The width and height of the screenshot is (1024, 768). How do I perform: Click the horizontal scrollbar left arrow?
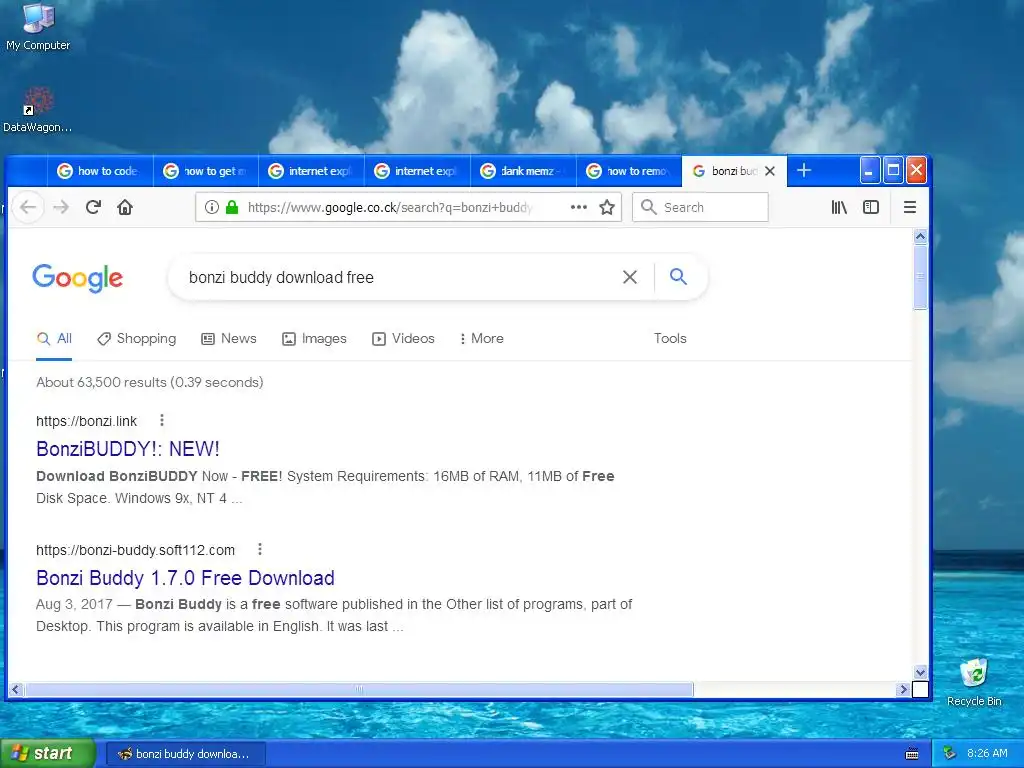tap(16, 689)
